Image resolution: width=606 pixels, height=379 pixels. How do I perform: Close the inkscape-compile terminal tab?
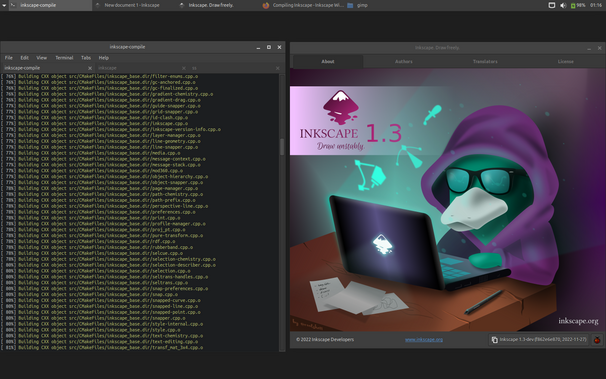pos(90,68)
